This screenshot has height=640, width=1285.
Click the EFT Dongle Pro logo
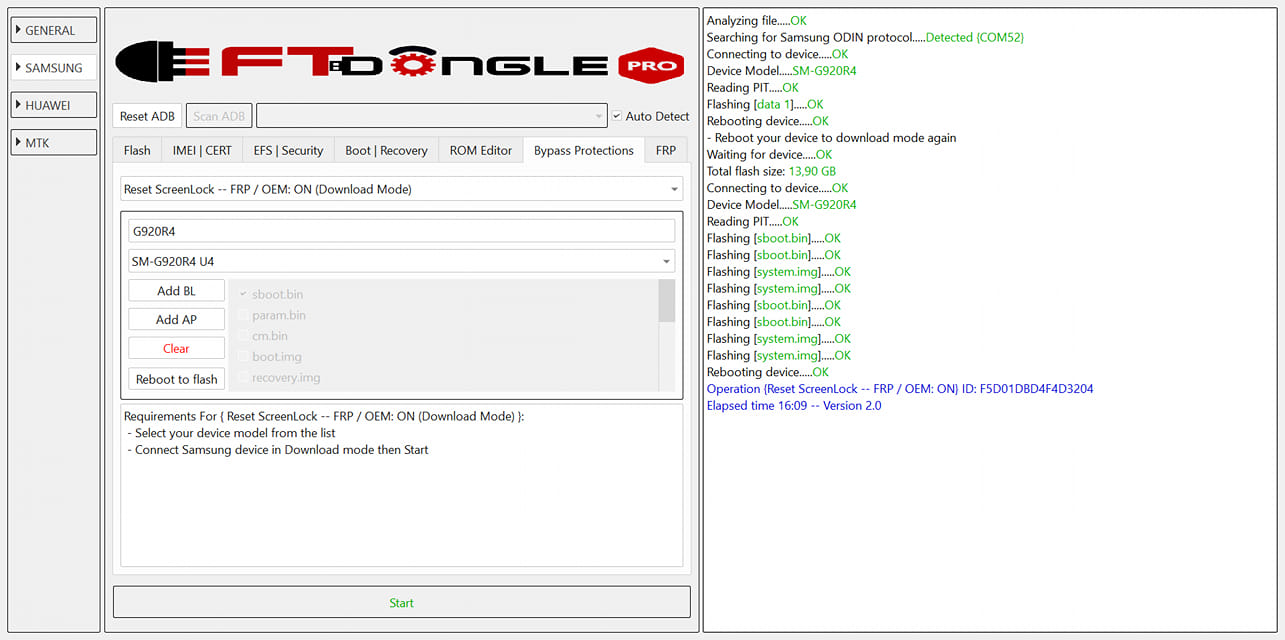[400, 62]
